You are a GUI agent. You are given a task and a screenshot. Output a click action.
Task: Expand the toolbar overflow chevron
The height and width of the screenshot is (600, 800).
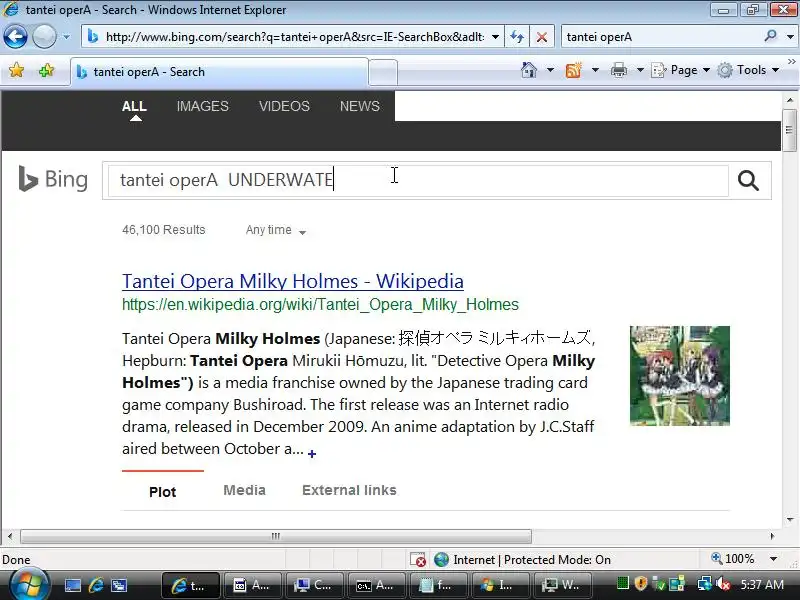coord(791,62)
